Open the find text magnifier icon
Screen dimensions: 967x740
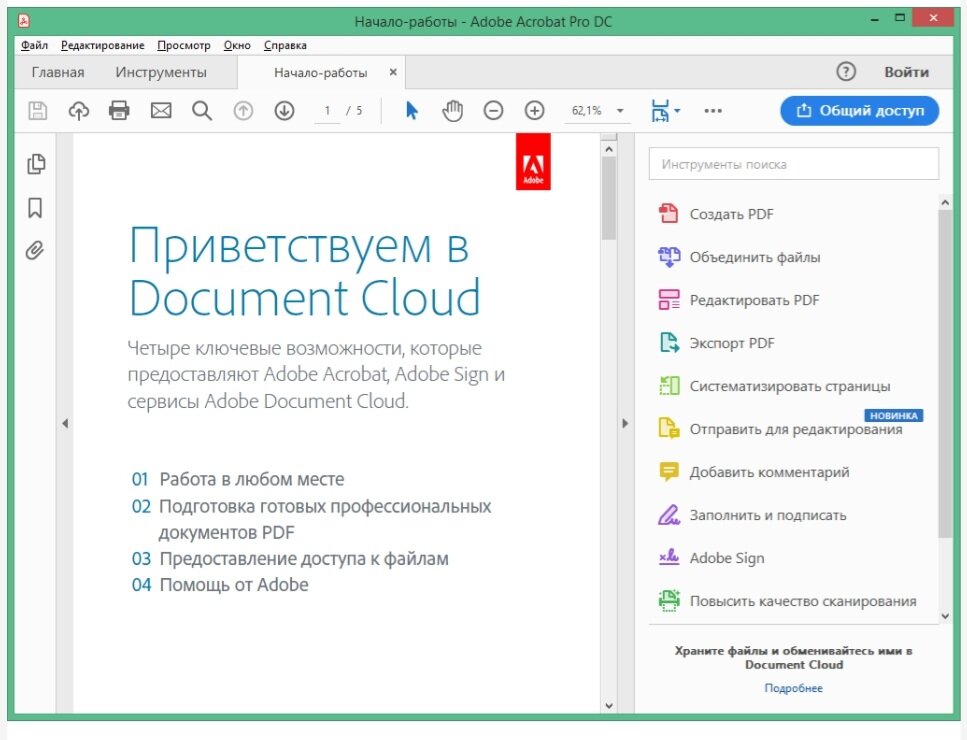(202, 111)
